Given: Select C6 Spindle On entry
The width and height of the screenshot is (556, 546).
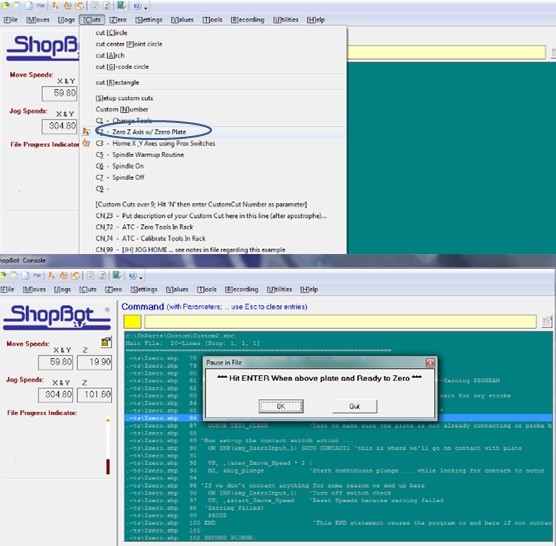Looking at the screenshot, I should tap(120, 166).
